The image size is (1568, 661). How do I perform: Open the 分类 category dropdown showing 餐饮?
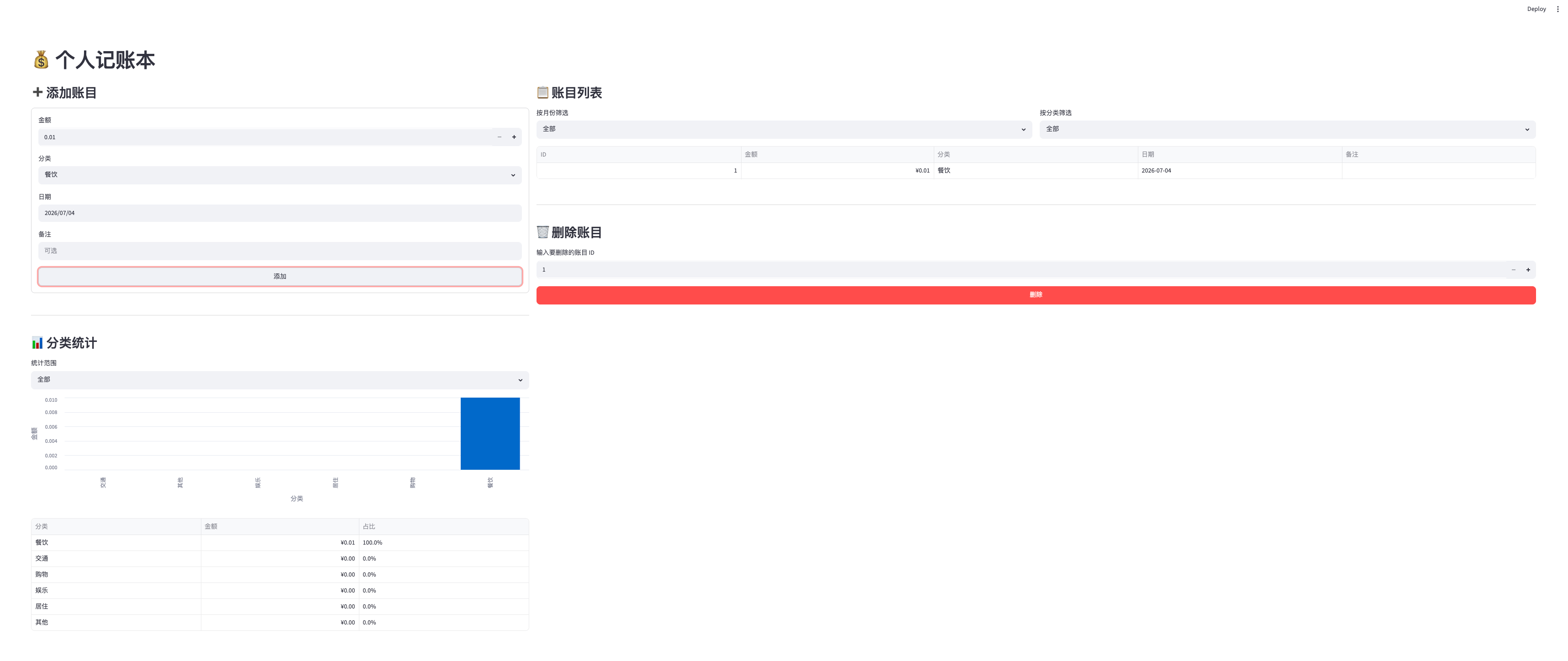pos(280,175)
